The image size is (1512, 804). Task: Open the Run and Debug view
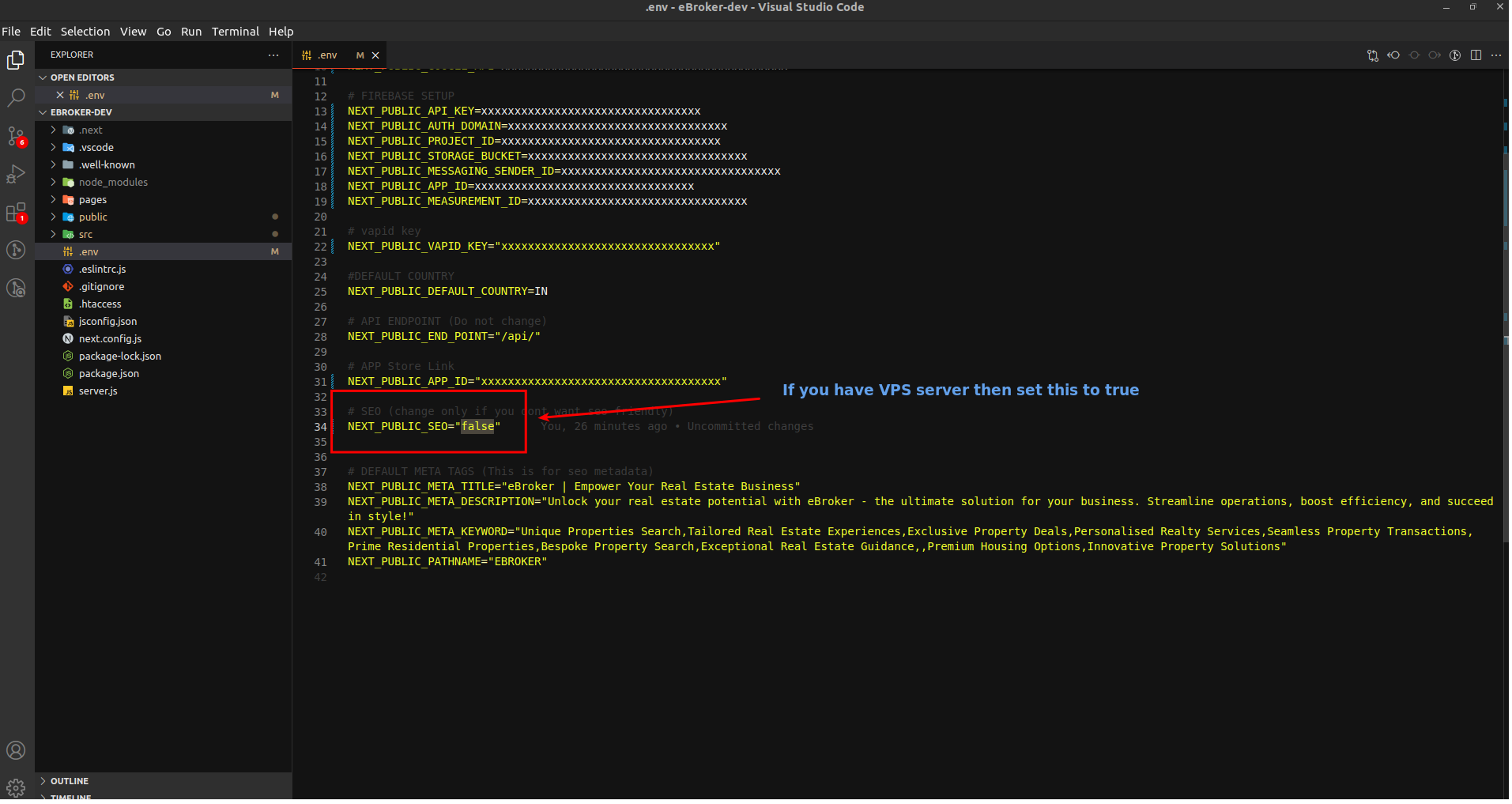coord(16,174)
